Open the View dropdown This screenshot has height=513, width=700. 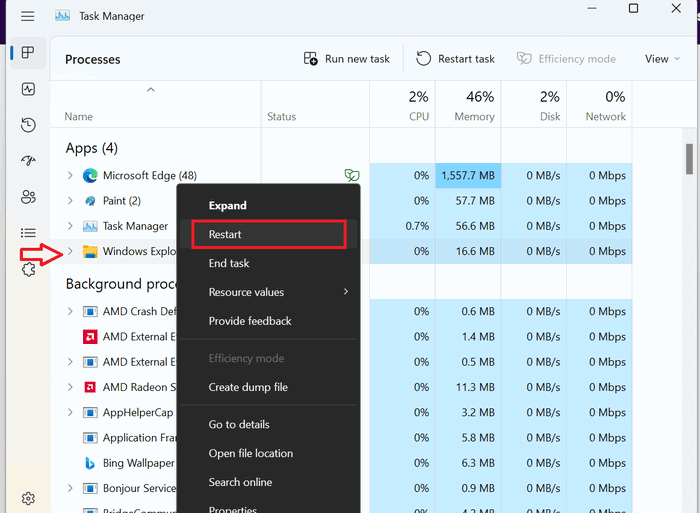(662, 59)
